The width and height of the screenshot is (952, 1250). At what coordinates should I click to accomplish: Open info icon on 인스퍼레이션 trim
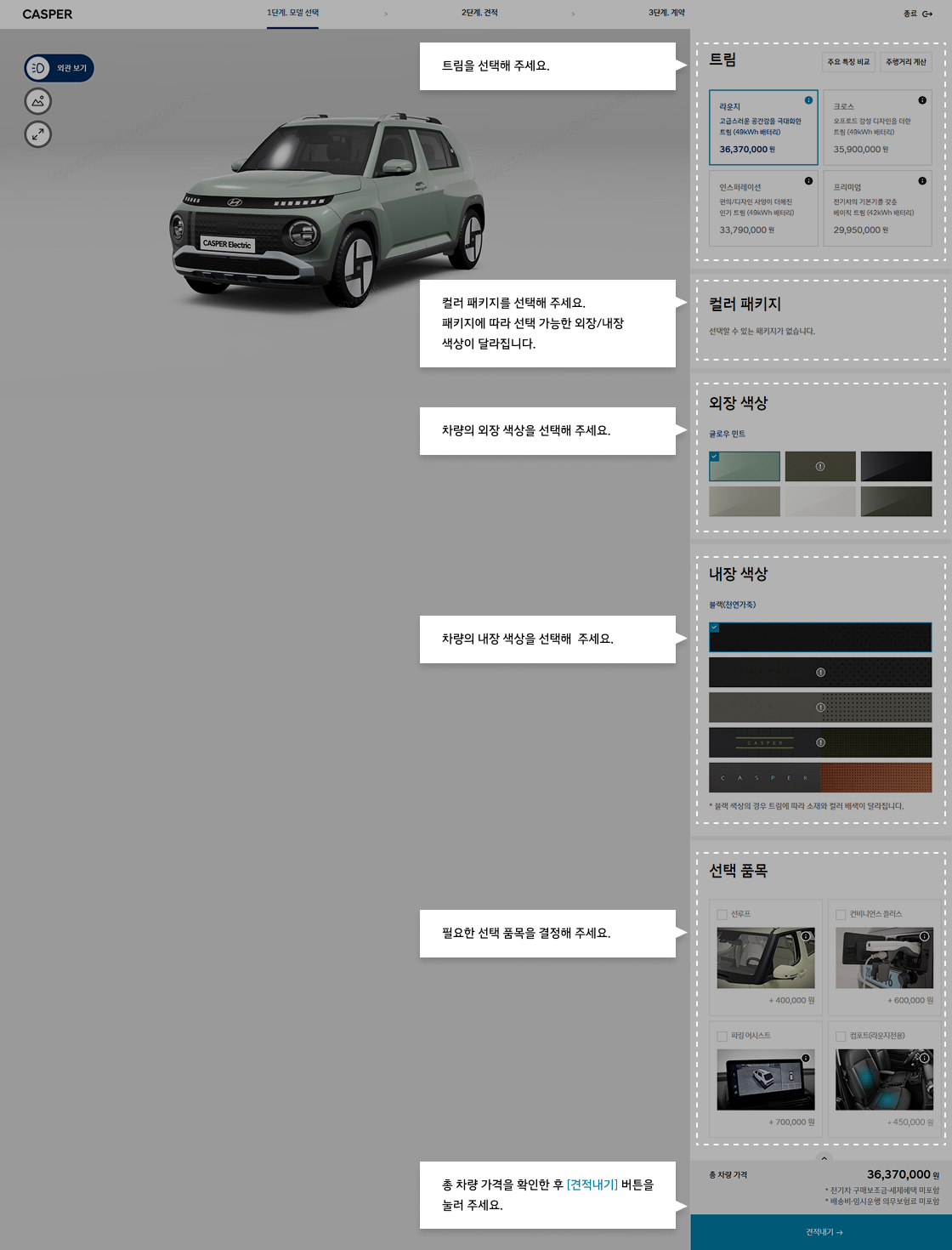(808, 181)
